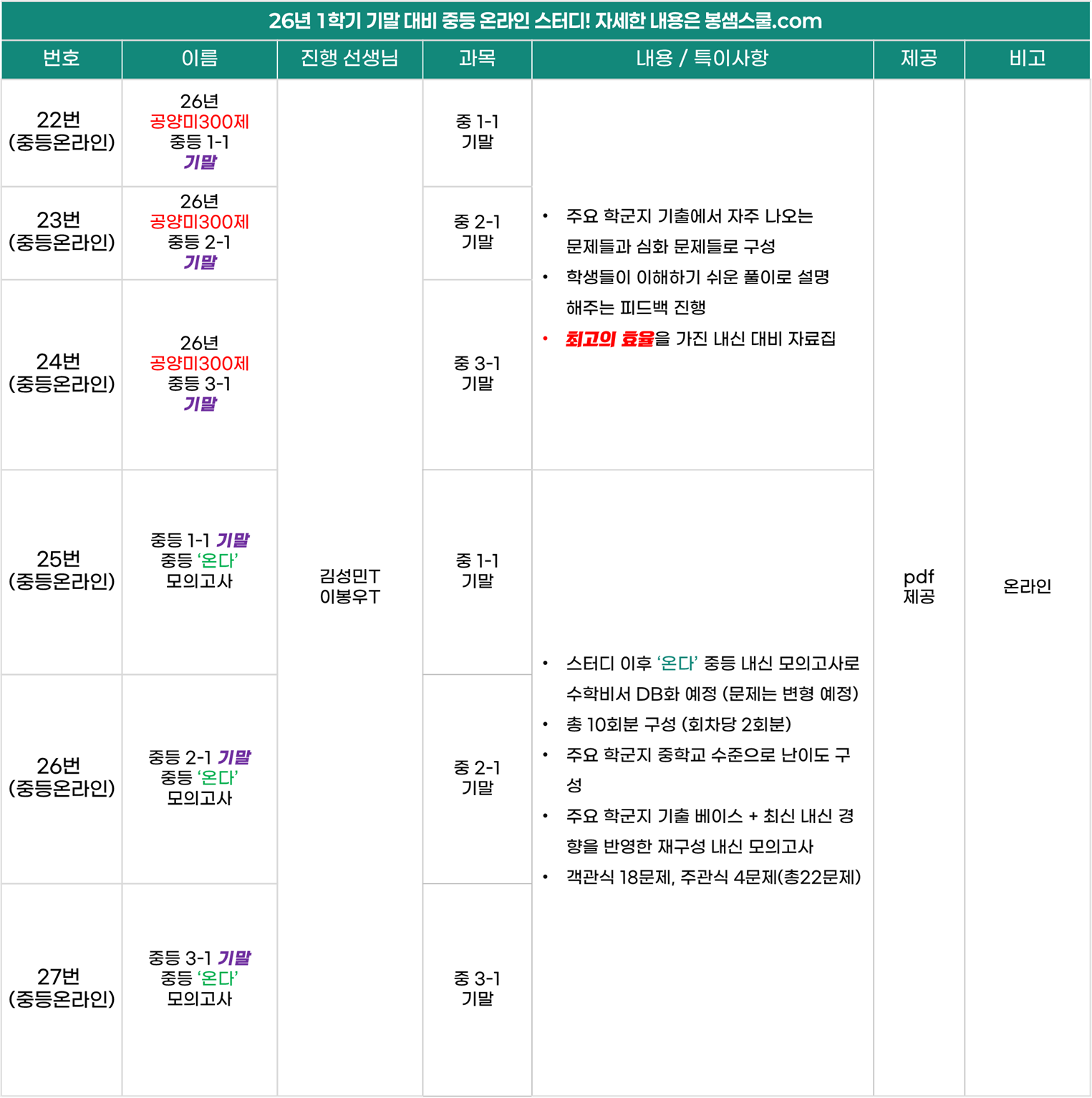Click 중 1-1 기말 subject in row 22번
The height and width of the screenshot is (1098, 1092).
coord(478,132)
